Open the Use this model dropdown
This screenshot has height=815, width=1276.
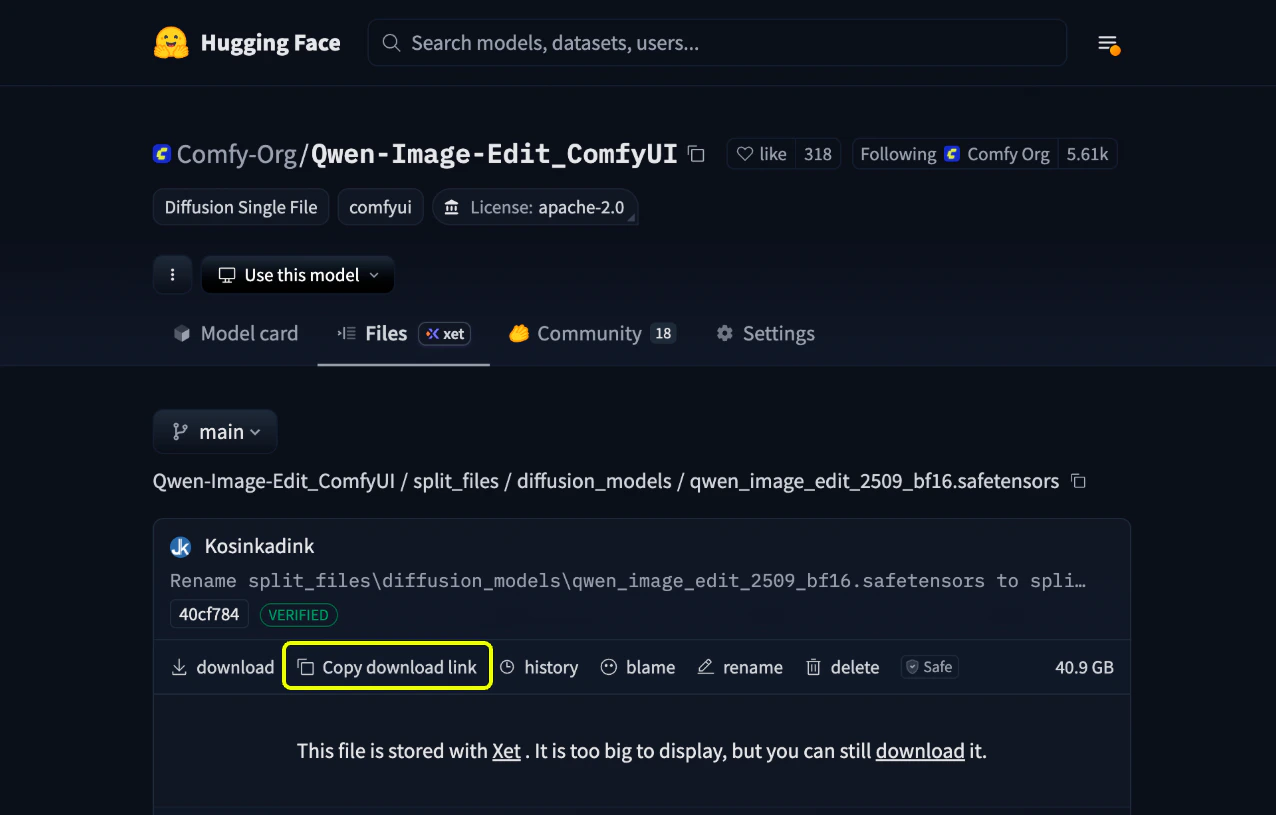point(297,274)
